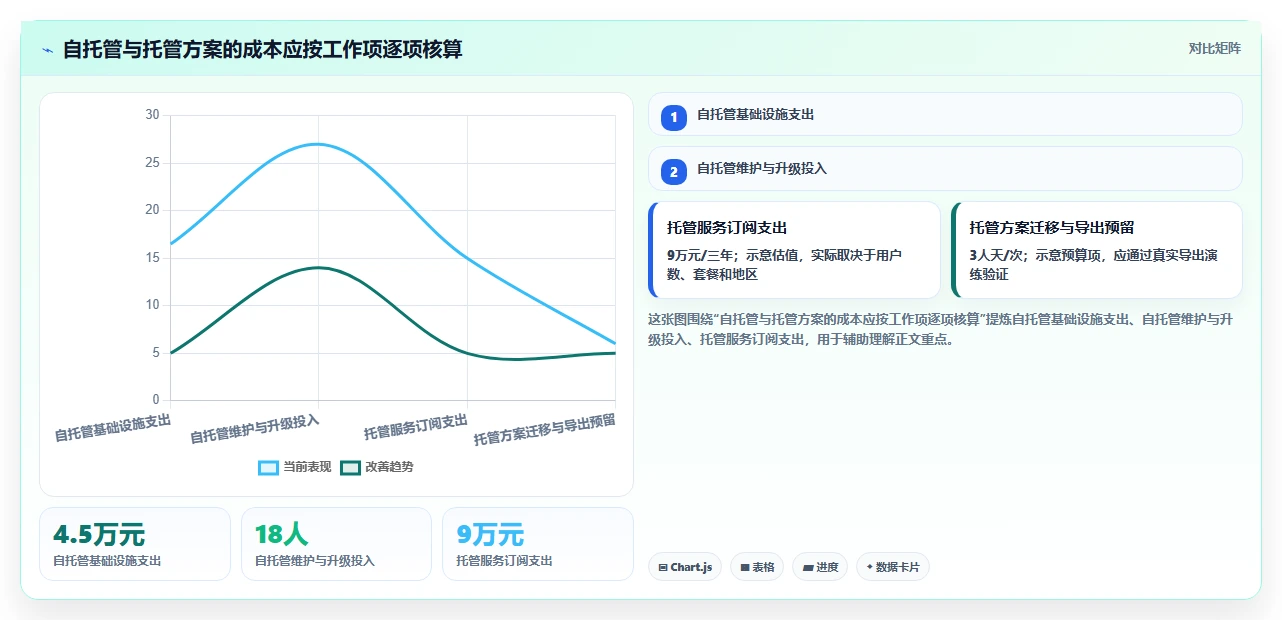This screenshot has width=1282, height=620.
Task: Click the lightning icon beside the title
Action: (47, 50)
